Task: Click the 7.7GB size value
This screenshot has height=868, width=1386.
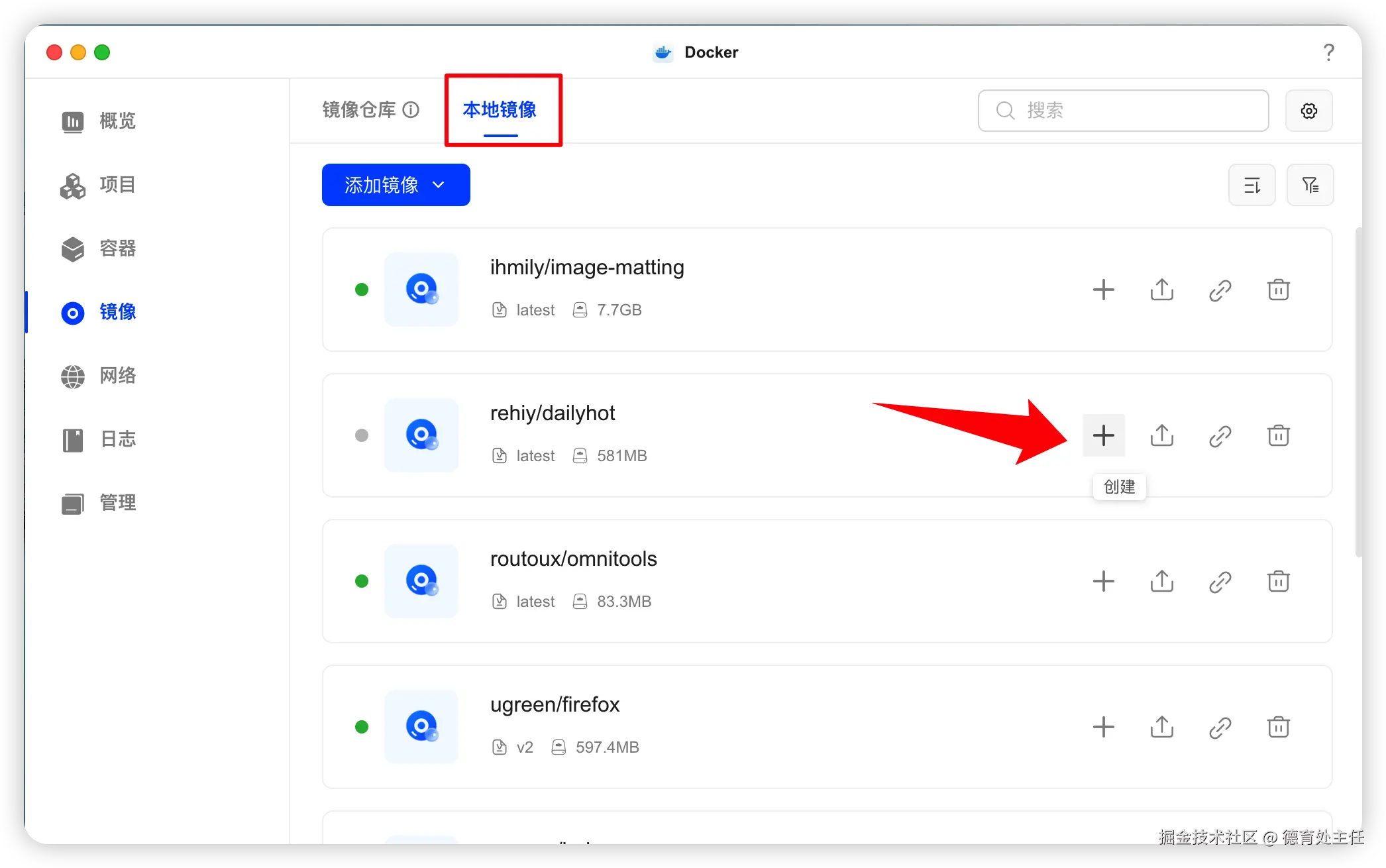Action: pyautogui.click(x=619, y=310)
